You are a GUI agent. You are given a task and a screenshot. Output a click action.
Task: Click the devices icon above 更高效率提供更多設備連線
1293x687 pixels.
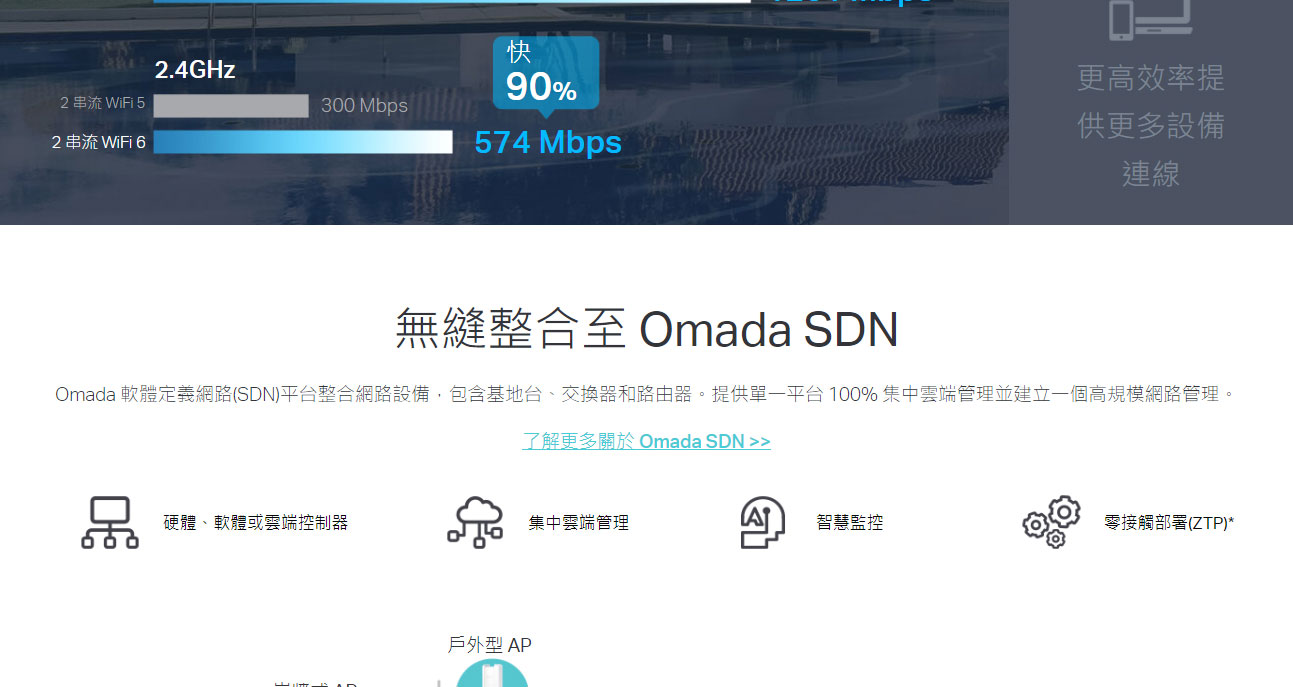1150,20
